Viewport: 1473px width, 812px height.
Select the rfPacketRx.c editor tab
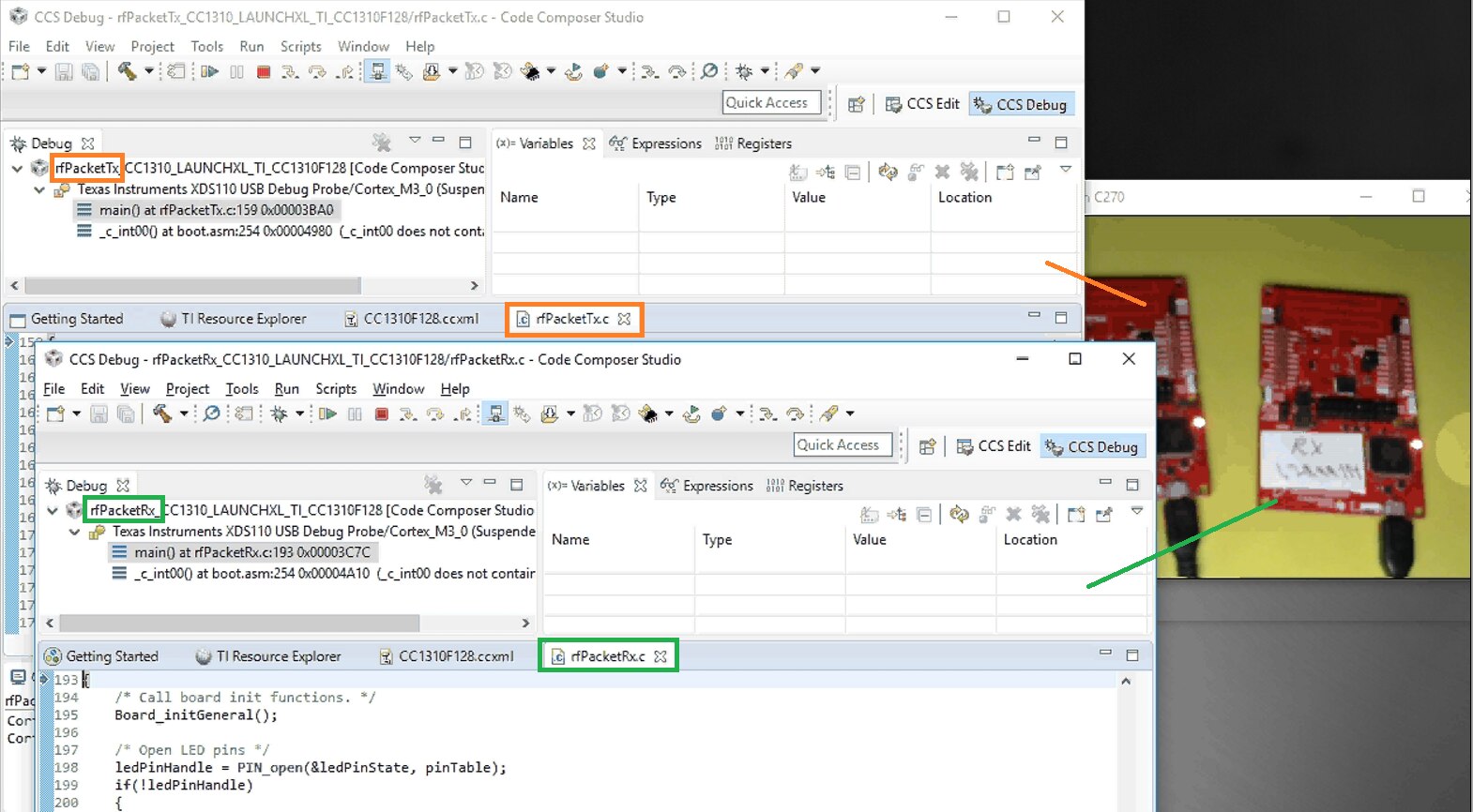click(x=607, y=656)
